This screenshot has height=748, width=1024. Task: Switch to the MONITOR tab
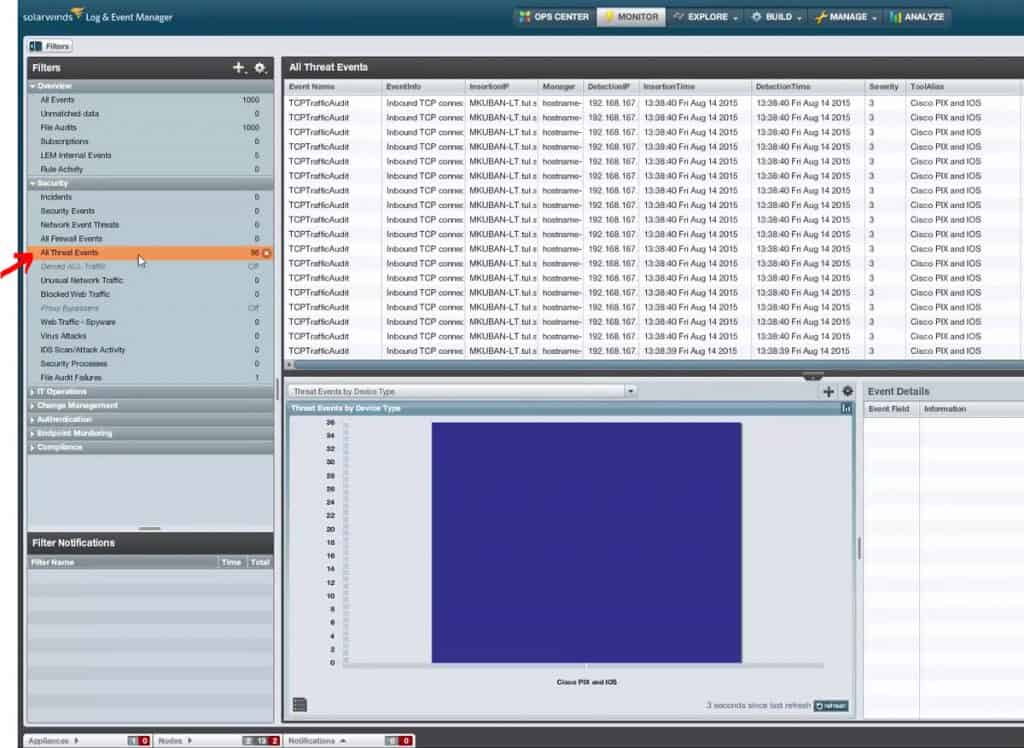tap(631, 17)
